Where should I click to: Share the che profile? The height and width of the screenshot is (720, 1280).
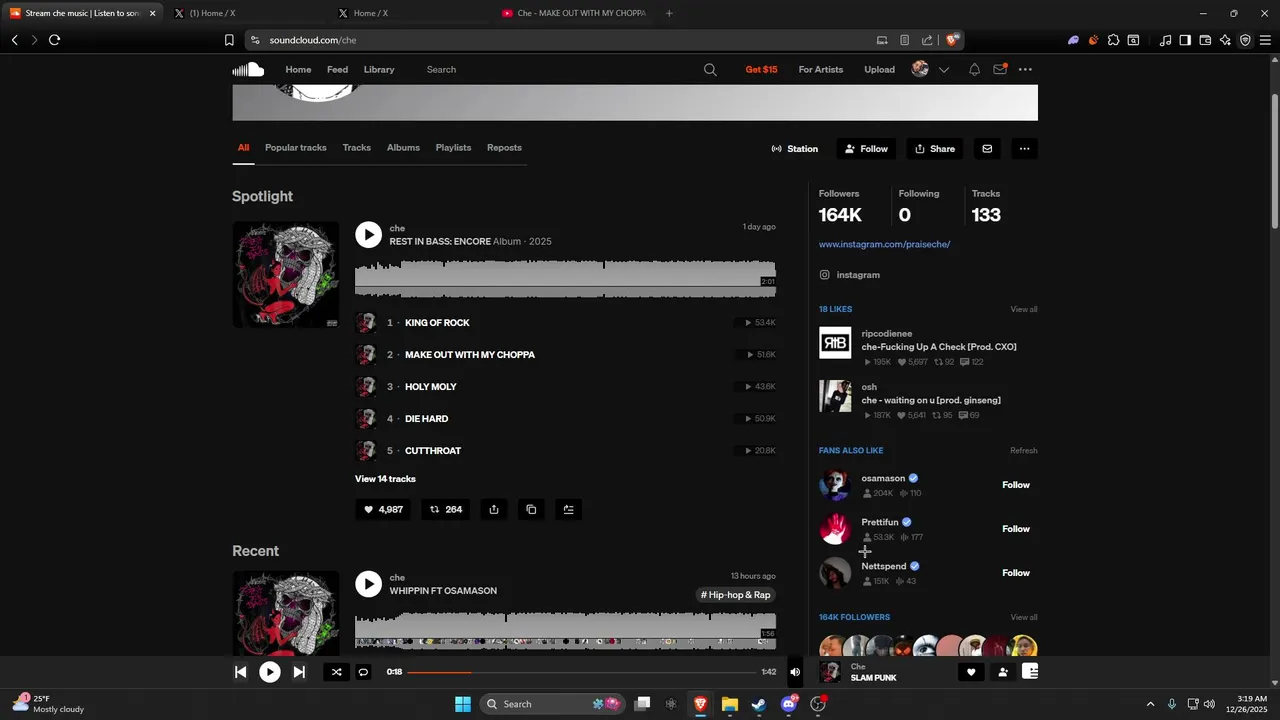click(x=935, y=149)
